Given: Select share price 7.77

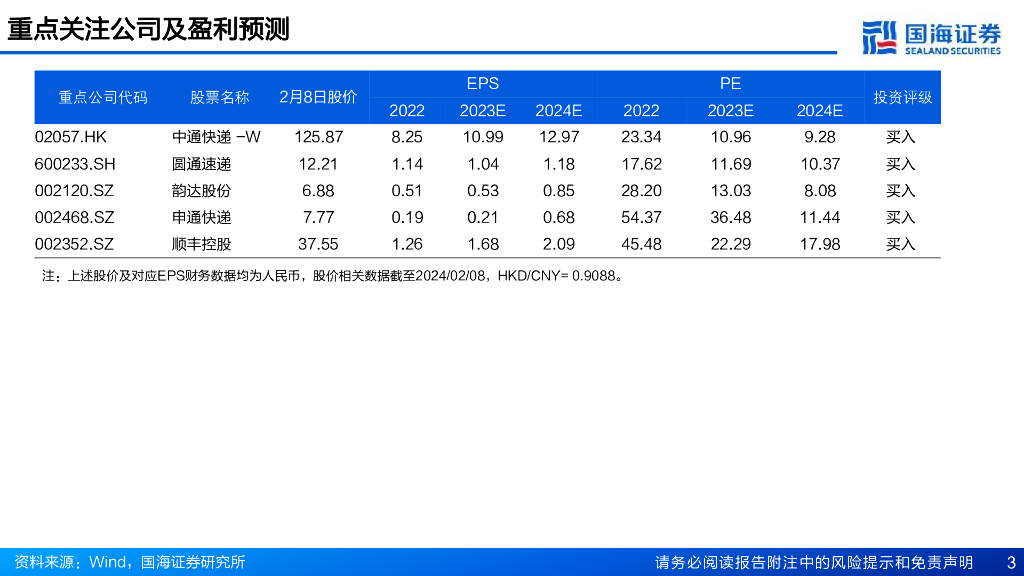Looking at the screenshot, I should [318, 217].
